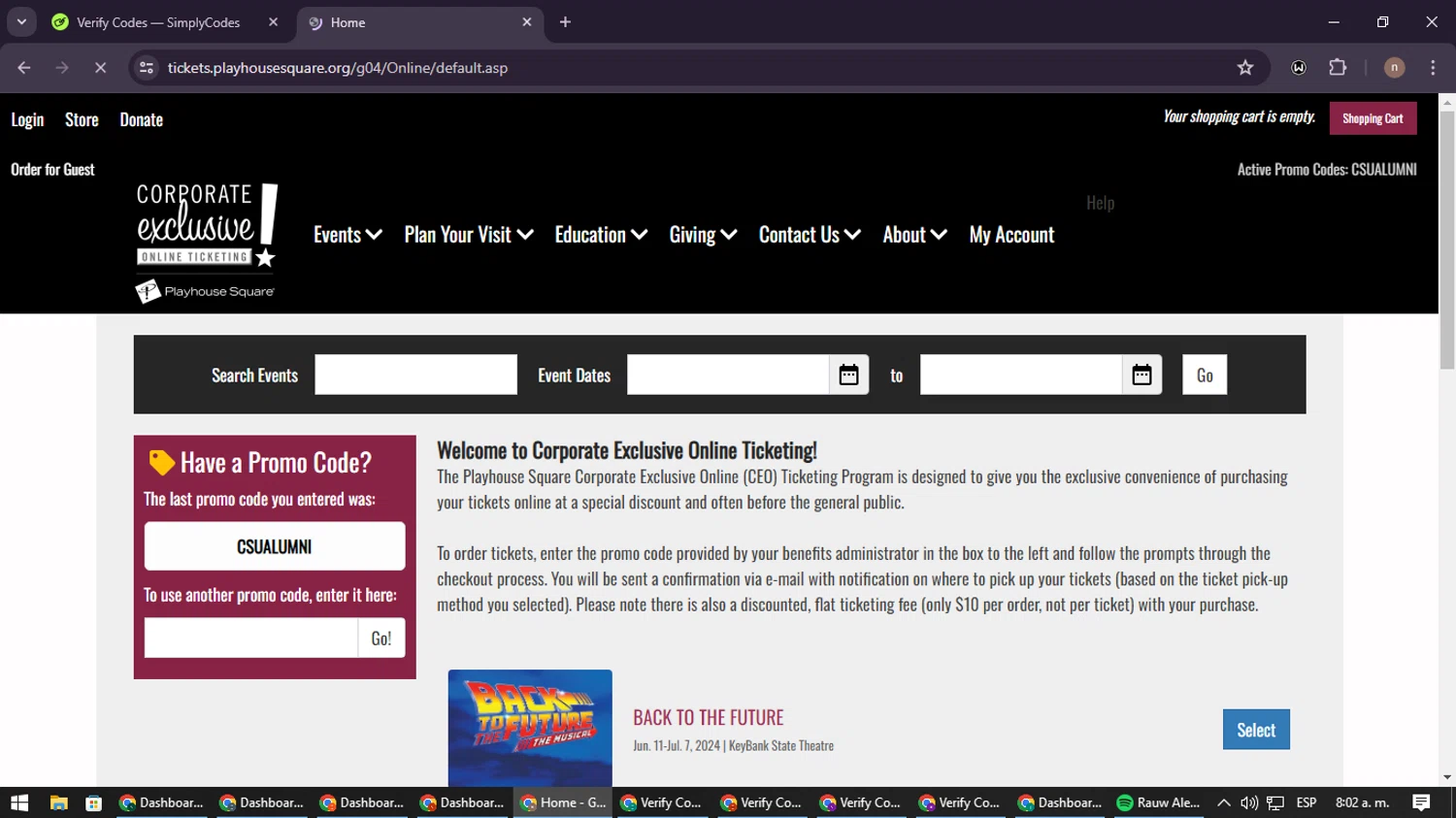1456x818 pixels.
Task: Open notifications center icon
Action: (x=1421, y=802)
